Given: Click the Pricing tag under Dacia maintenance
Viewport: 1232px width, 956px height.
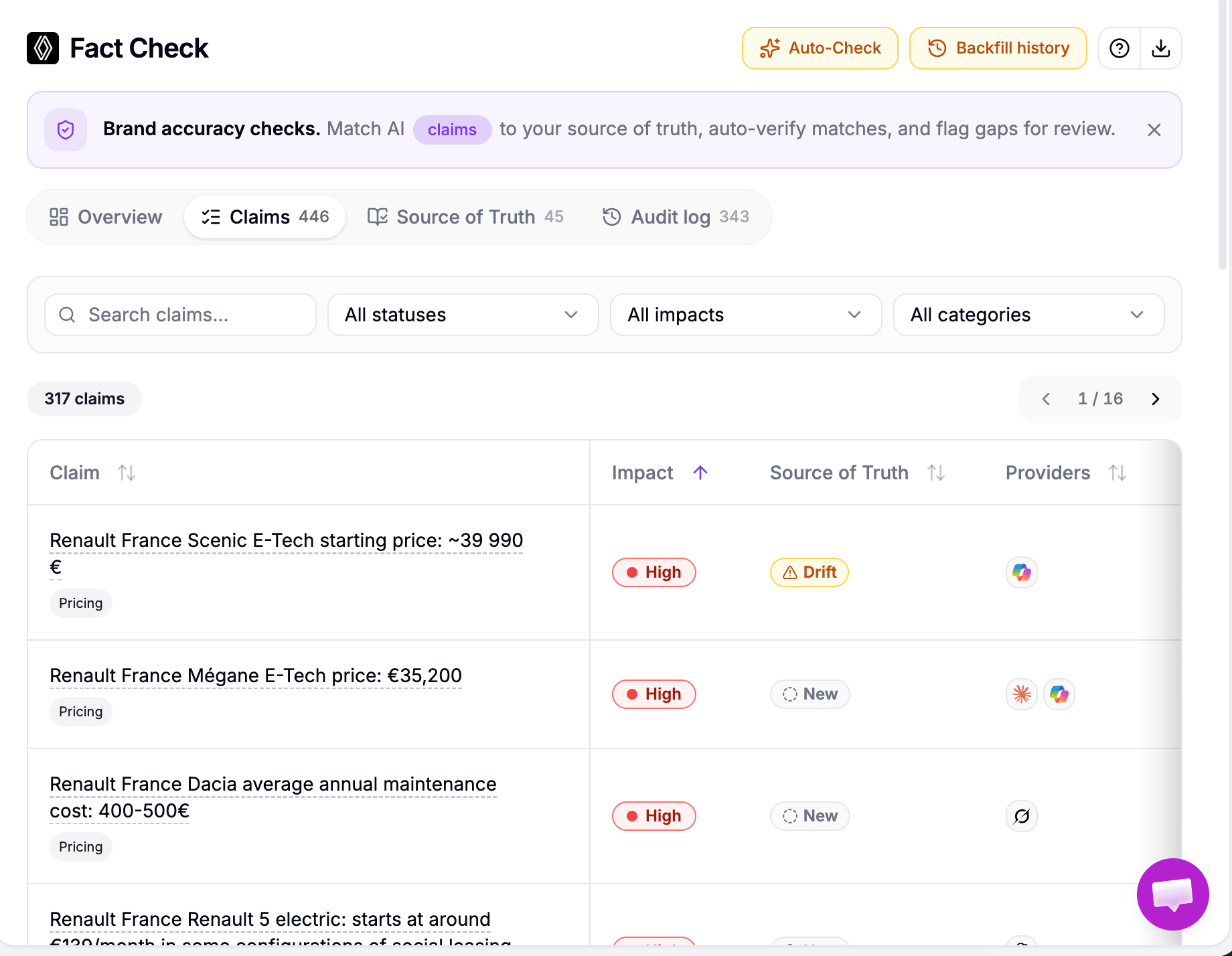Looking at the screenshot, I should [x=81, y=847].
